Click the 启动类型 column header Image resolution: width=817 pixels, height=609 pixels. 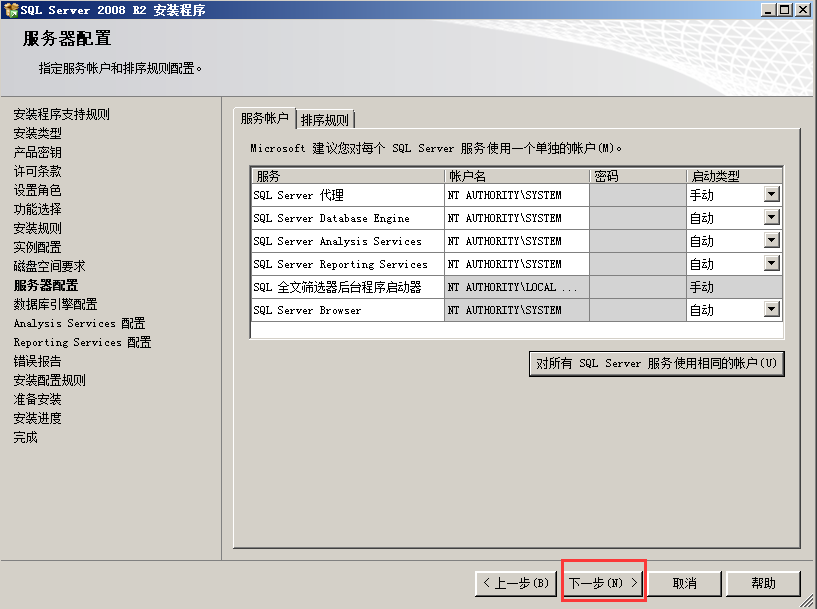tap(734, 176)
